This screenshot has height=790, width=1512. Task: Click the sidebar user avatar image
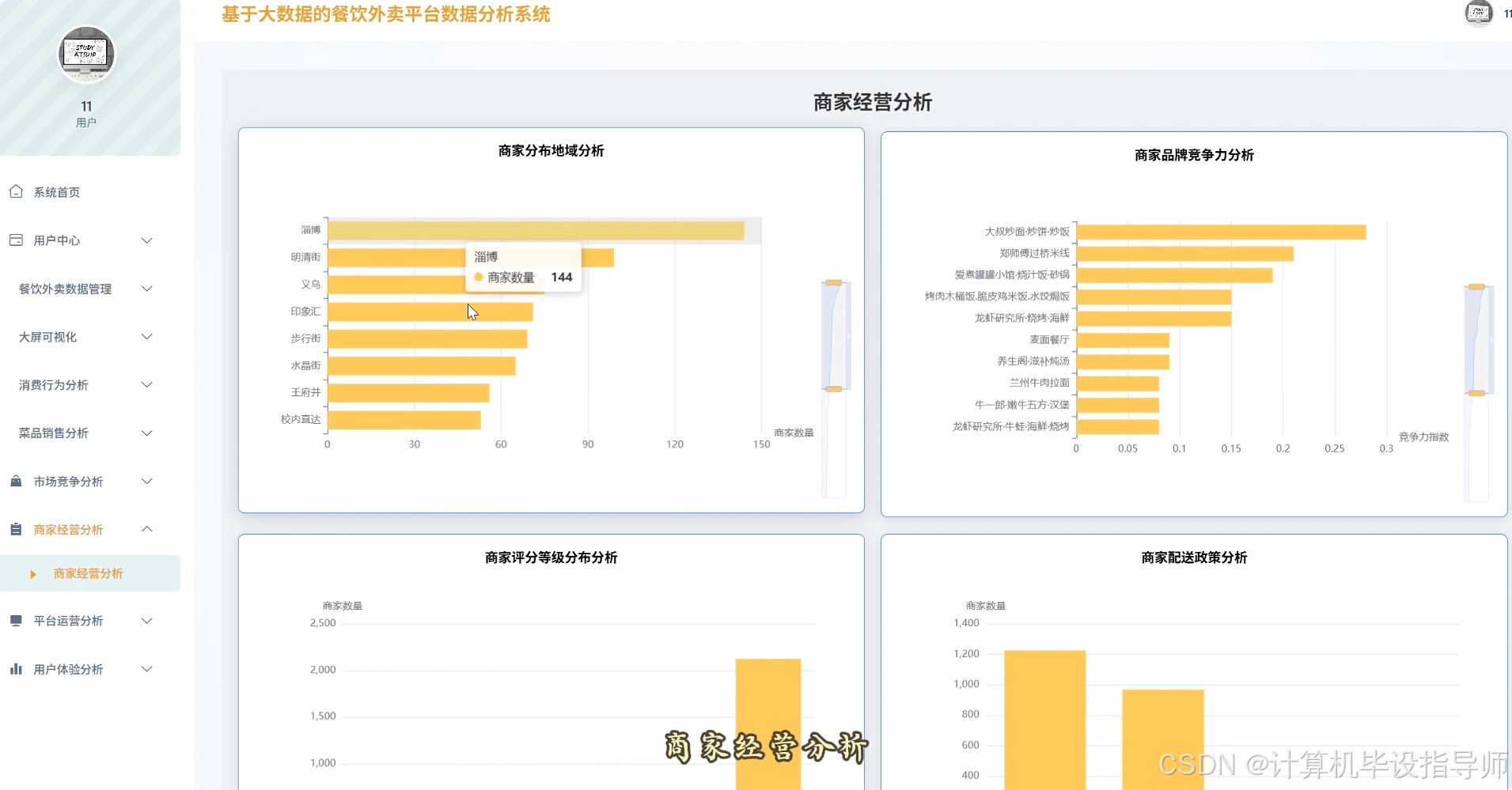click(x=86, y=55)
